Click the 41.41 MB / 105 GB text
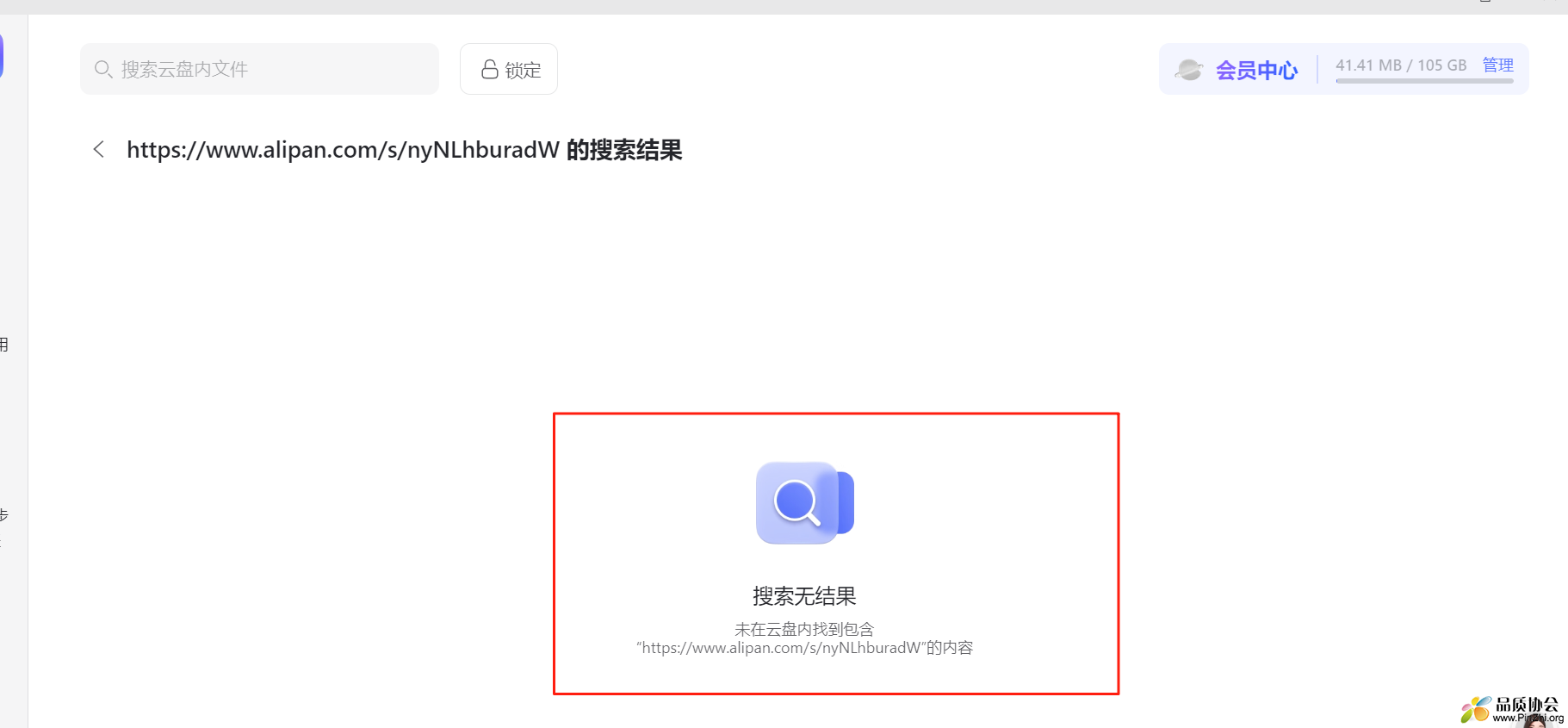Image resolution: width=1568 pixels, height=728 pixels. pyautogui.click(x=1401, y=65)
